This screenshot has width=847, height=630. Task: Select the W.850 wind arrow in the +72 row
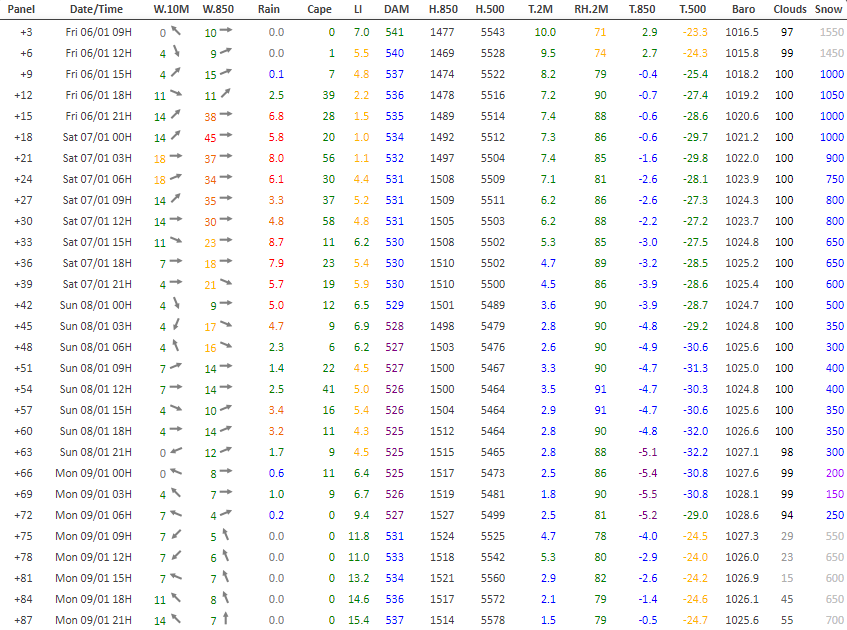tap(226, 514)
